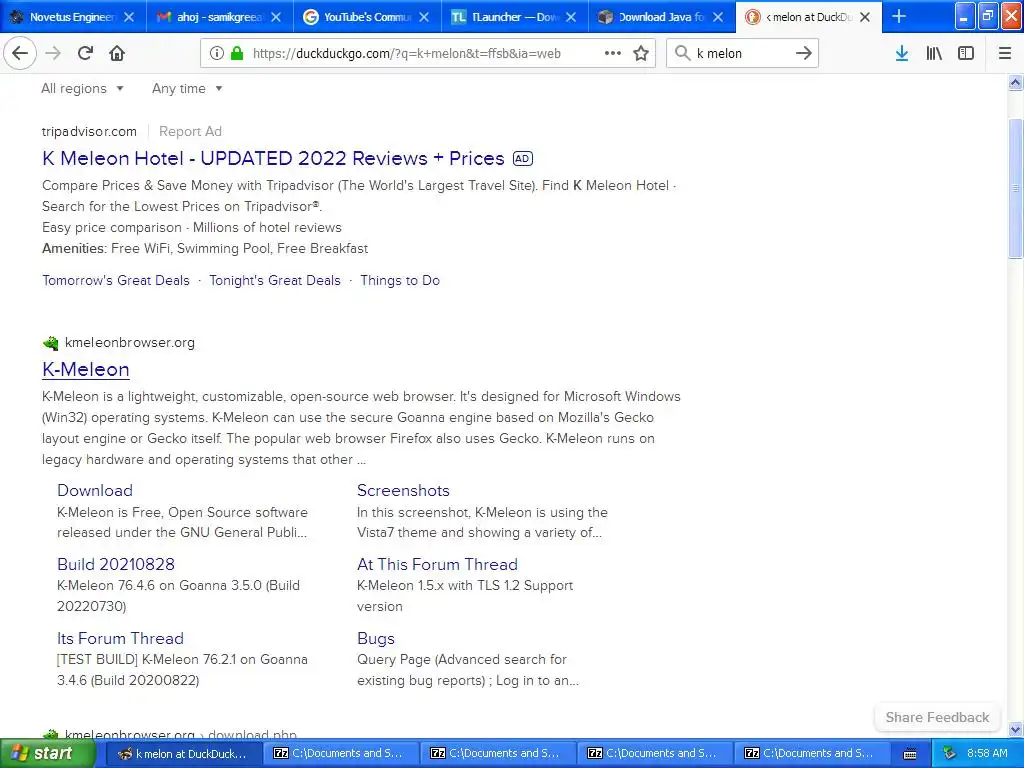Click the vertical scrollbar thumb
1024x768 pixels.
1015,189
